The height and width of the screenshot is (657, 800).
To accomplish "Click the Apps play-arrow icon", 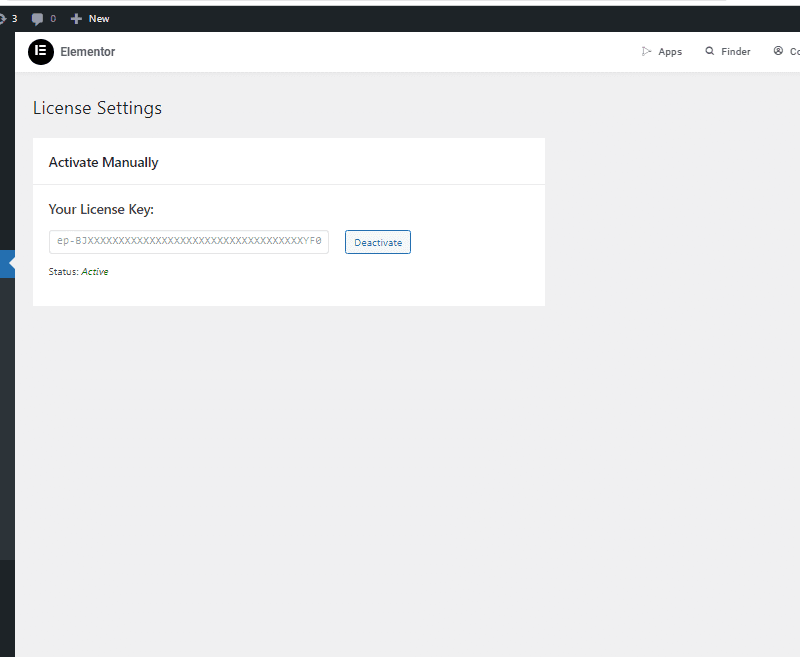I will (x=646, y=51).
